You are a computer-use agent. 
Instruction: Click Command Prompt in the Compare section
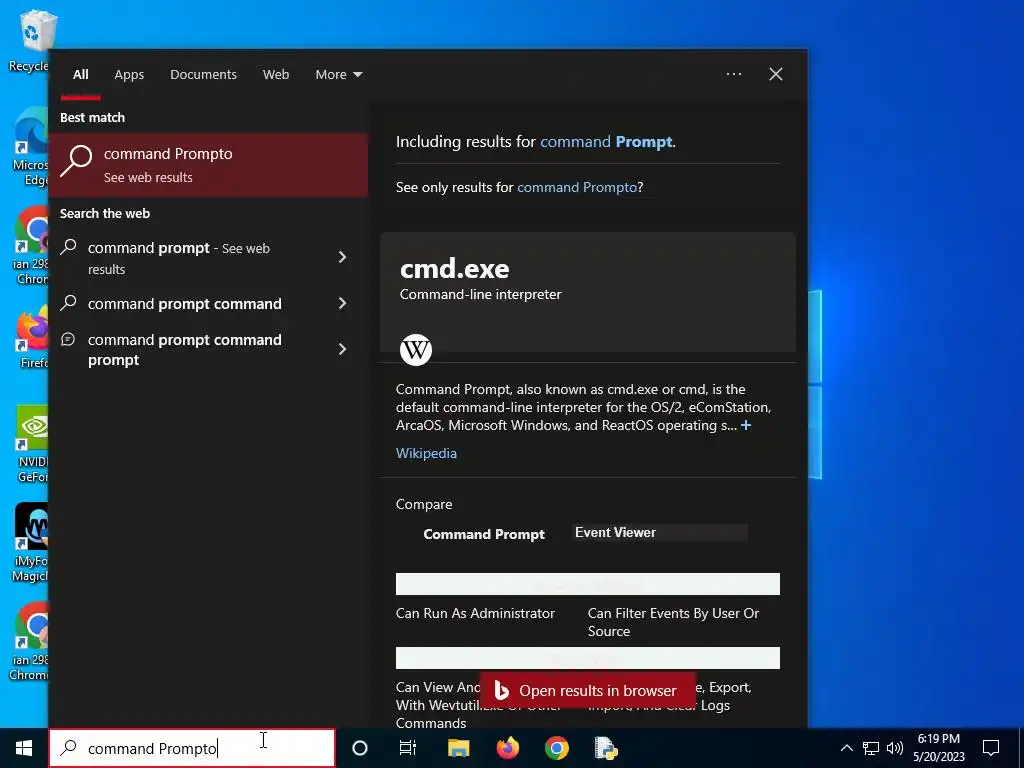(484, 534)
